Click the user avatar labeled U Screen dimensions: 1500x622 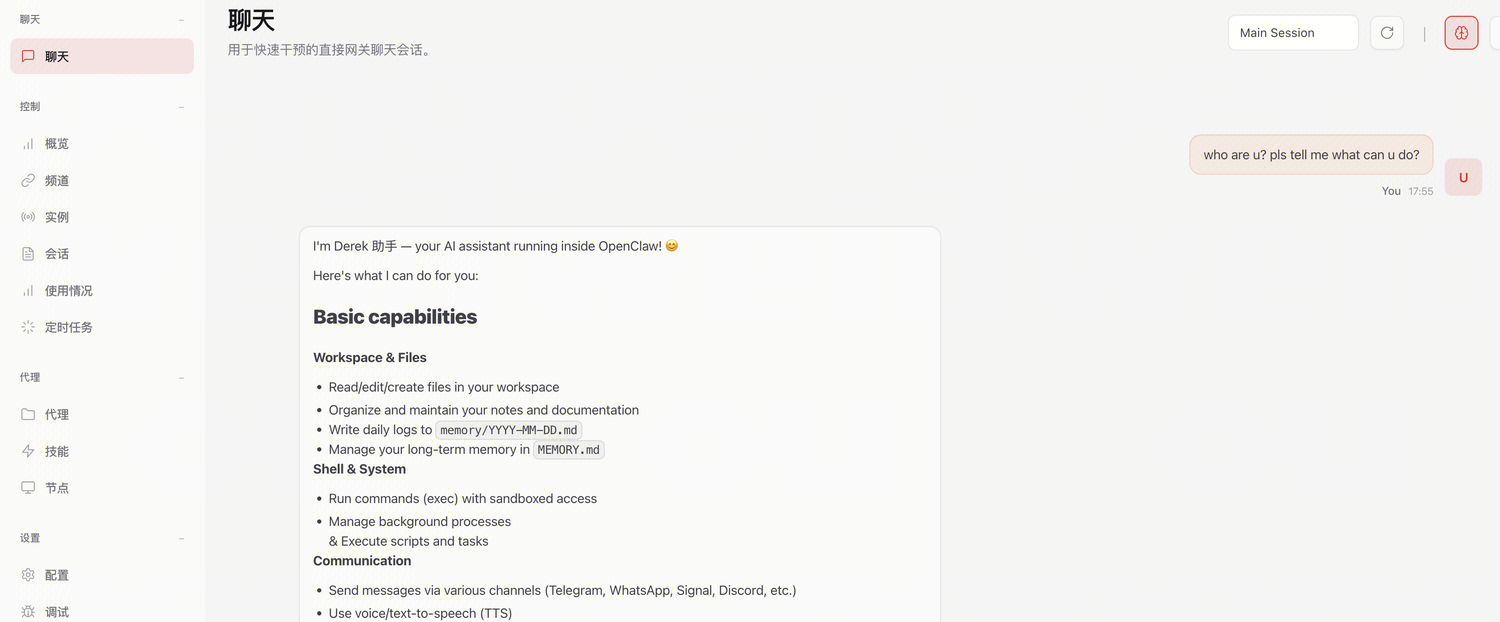[1463, 177]
